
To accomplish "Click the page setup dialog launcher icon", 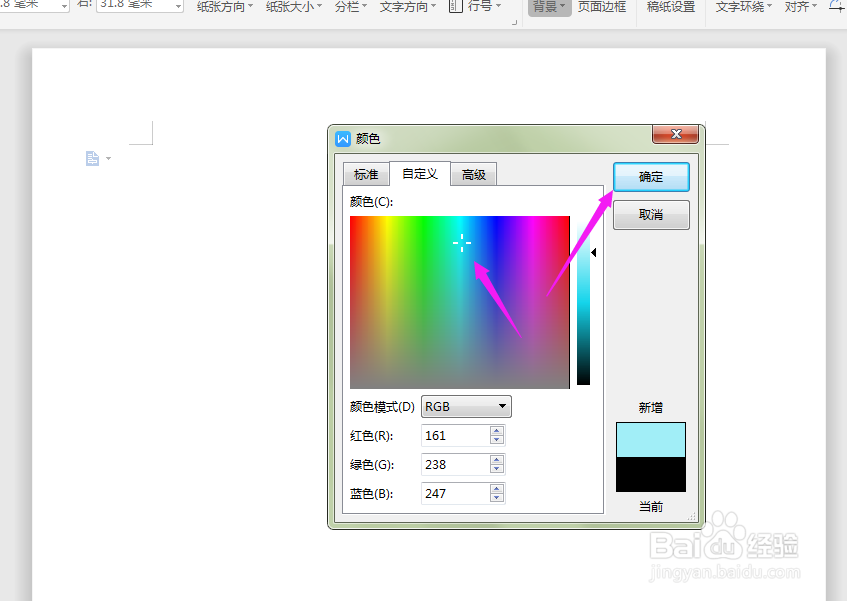I will [x=514, y=23].
